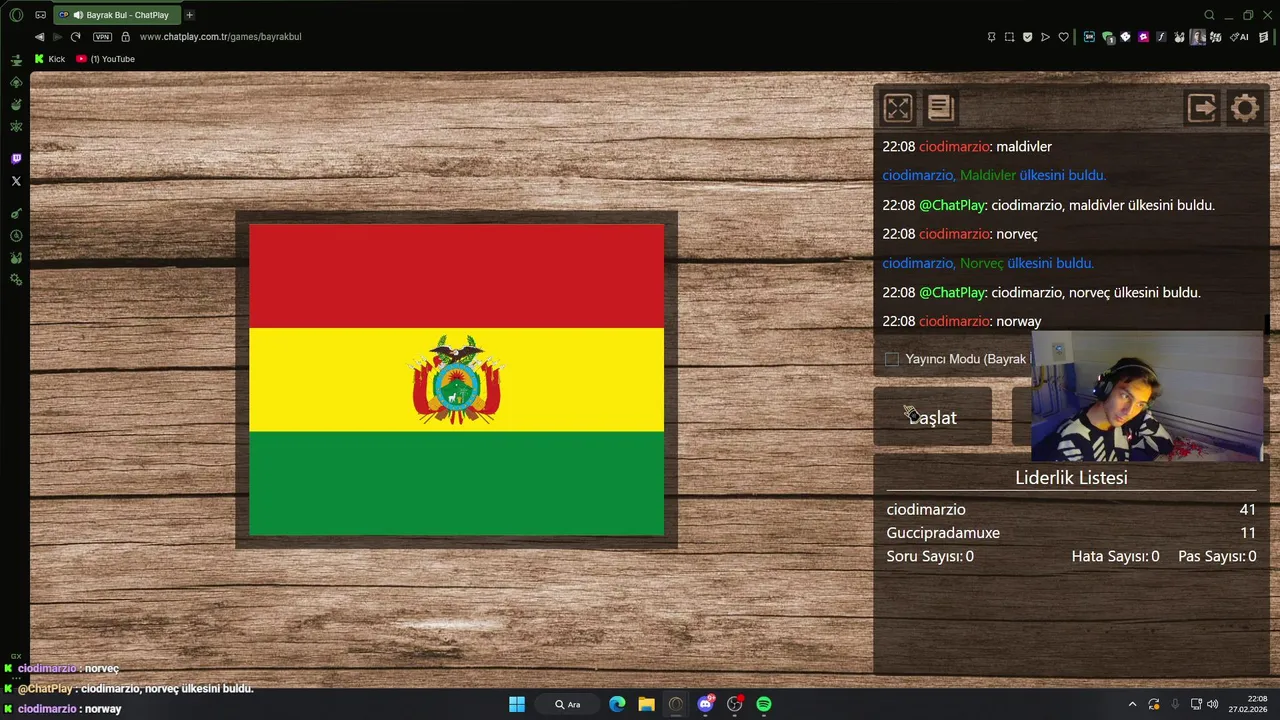This screenshot has height=720, width=1280.
Task: Click the Liderlik Listesi heading
Action: point(1071,477)
